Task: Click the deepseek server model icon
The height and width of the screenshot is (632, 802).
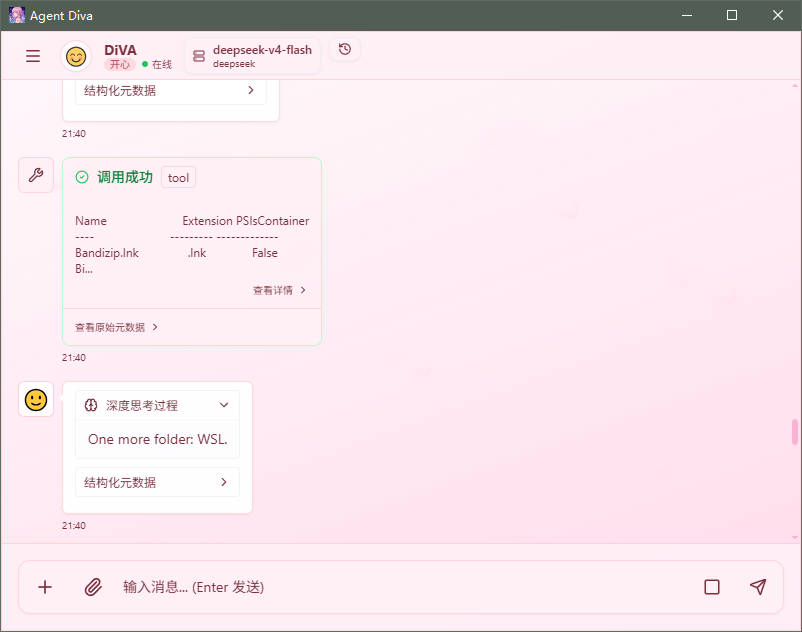Action: 198,56
